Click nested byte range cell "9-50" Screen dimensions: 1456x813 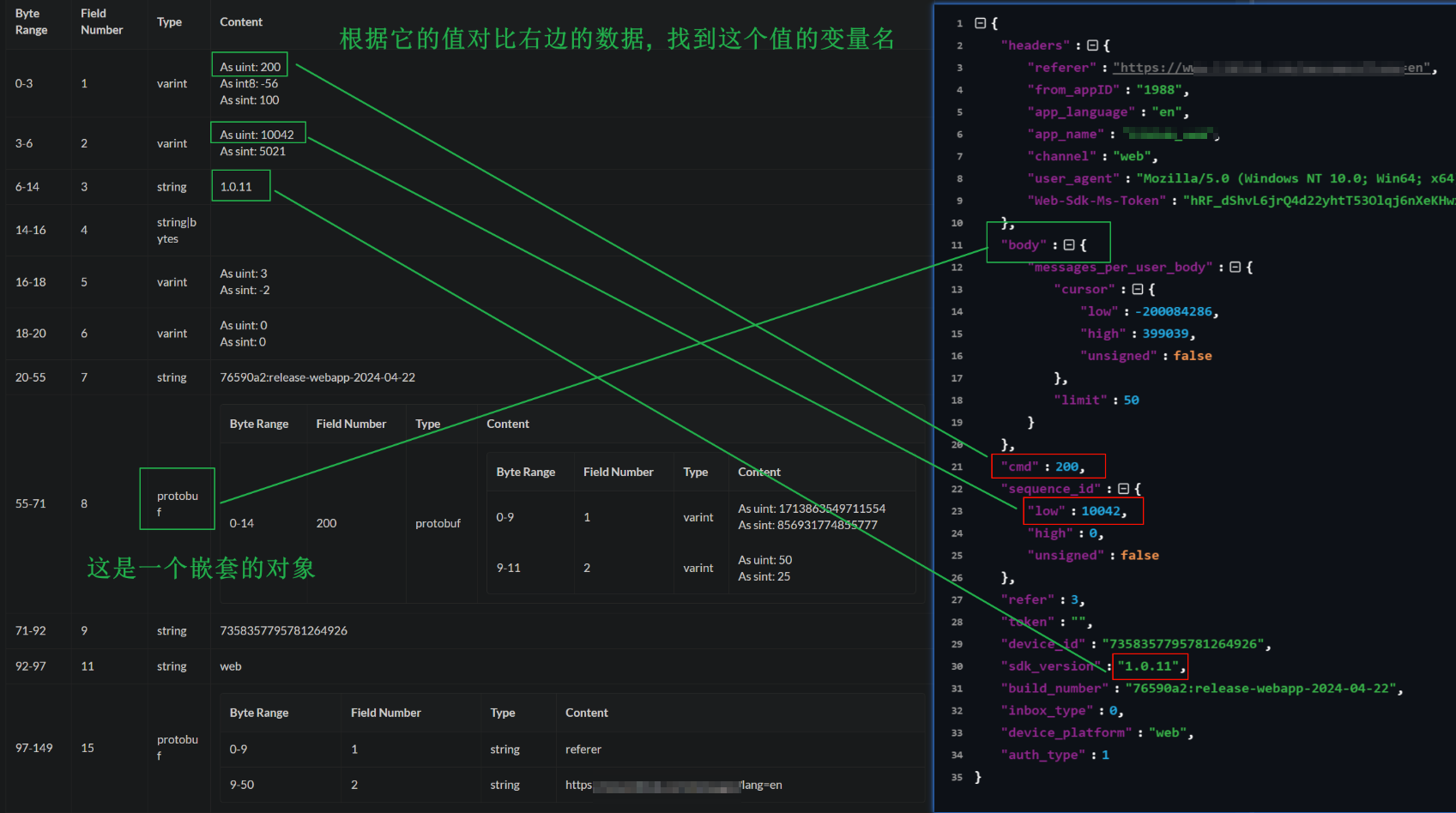tap(242, 785)
